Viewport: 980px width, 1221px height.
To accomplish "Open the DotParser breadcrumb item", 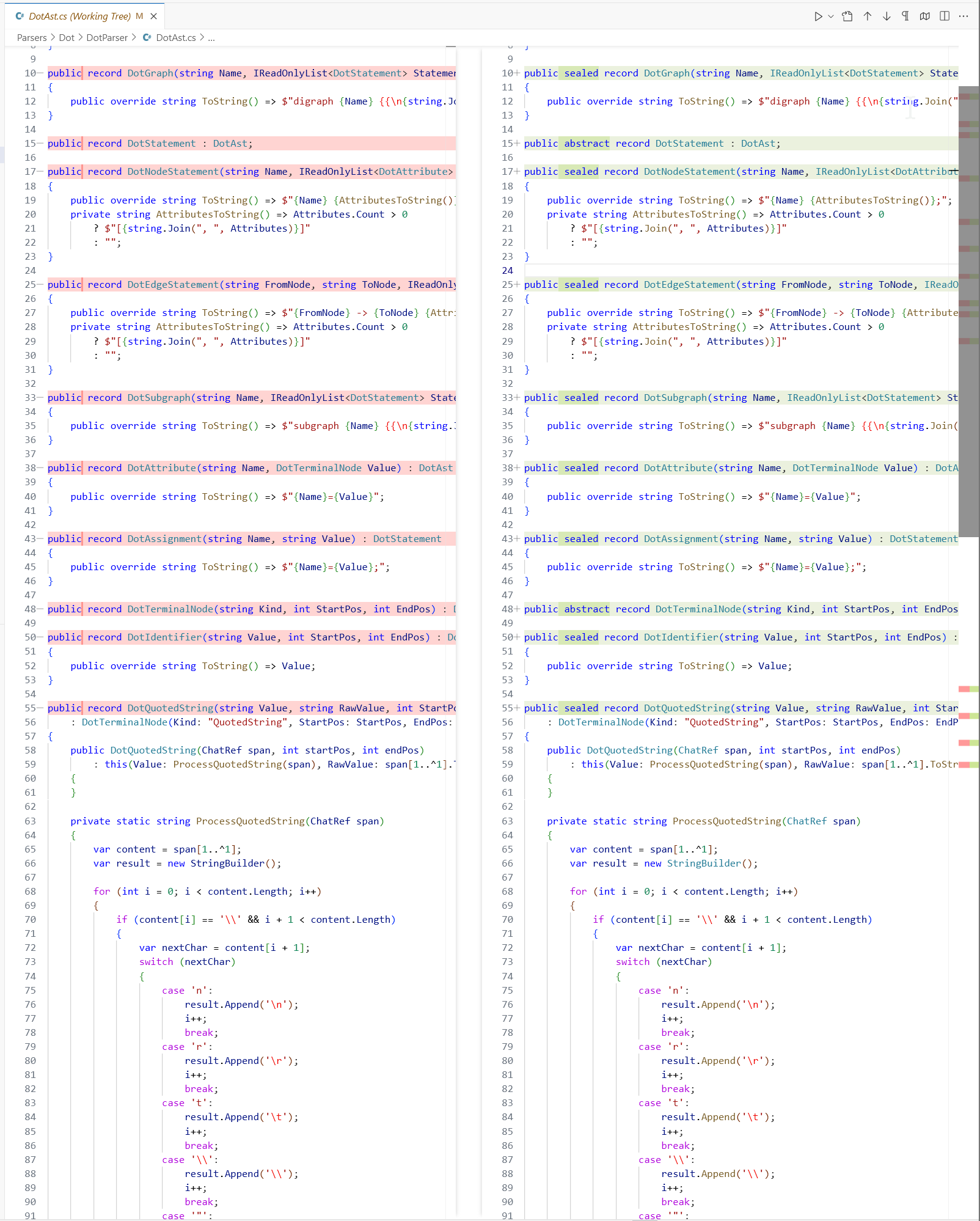I will click(x=107, y=38).
